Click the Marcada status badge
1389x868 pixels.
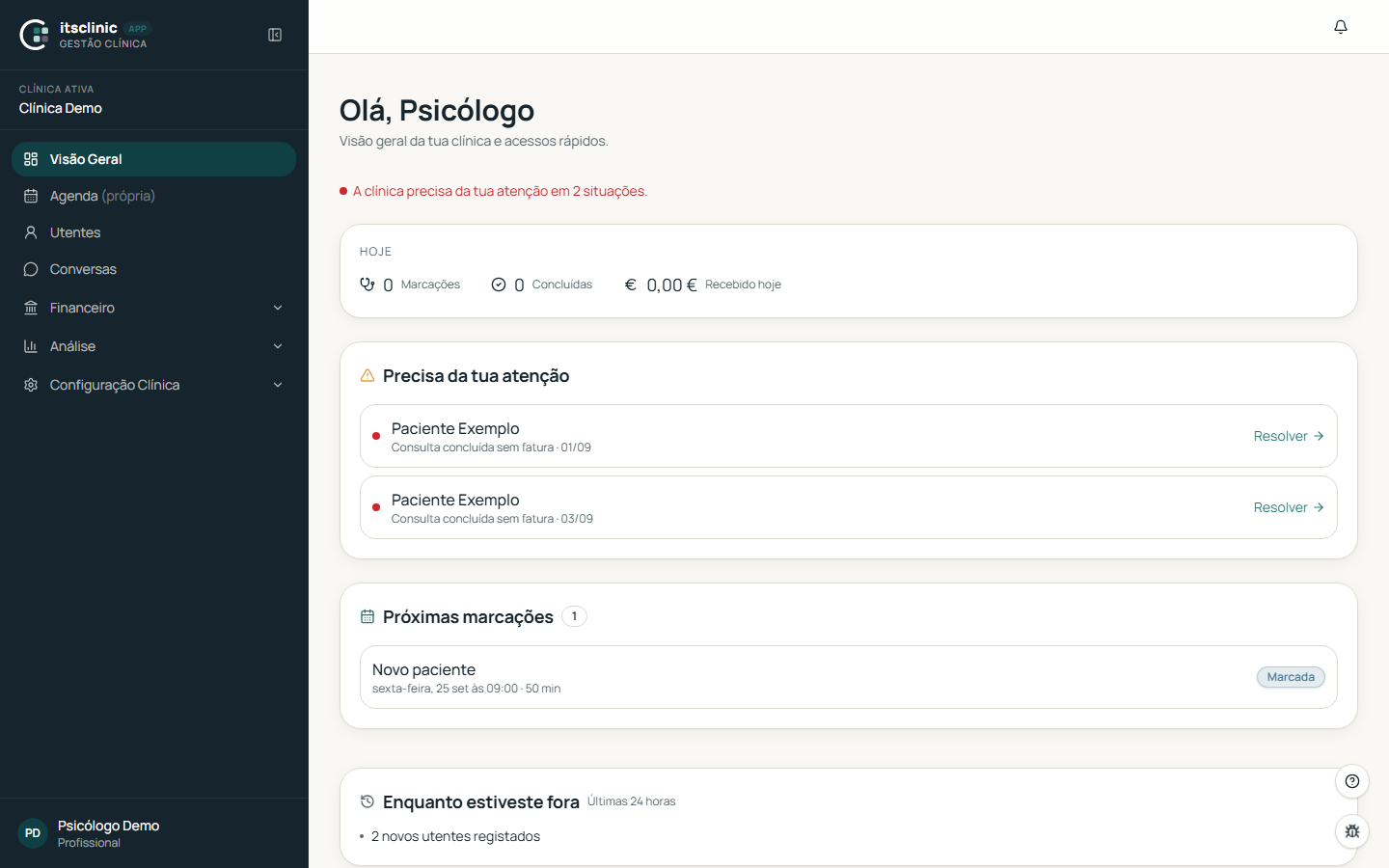tap(1291, 677)
